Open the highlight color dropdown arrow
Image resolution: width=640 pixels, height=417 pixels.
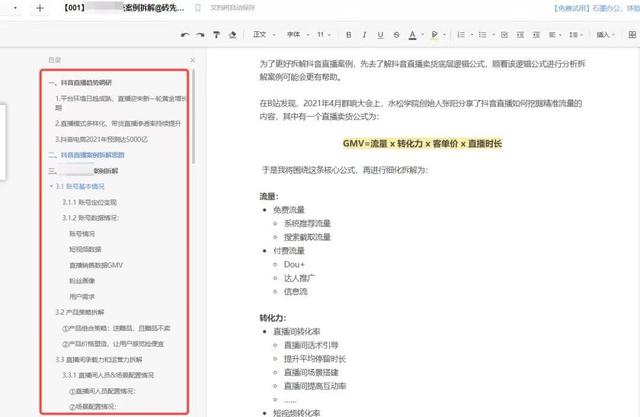444,35
